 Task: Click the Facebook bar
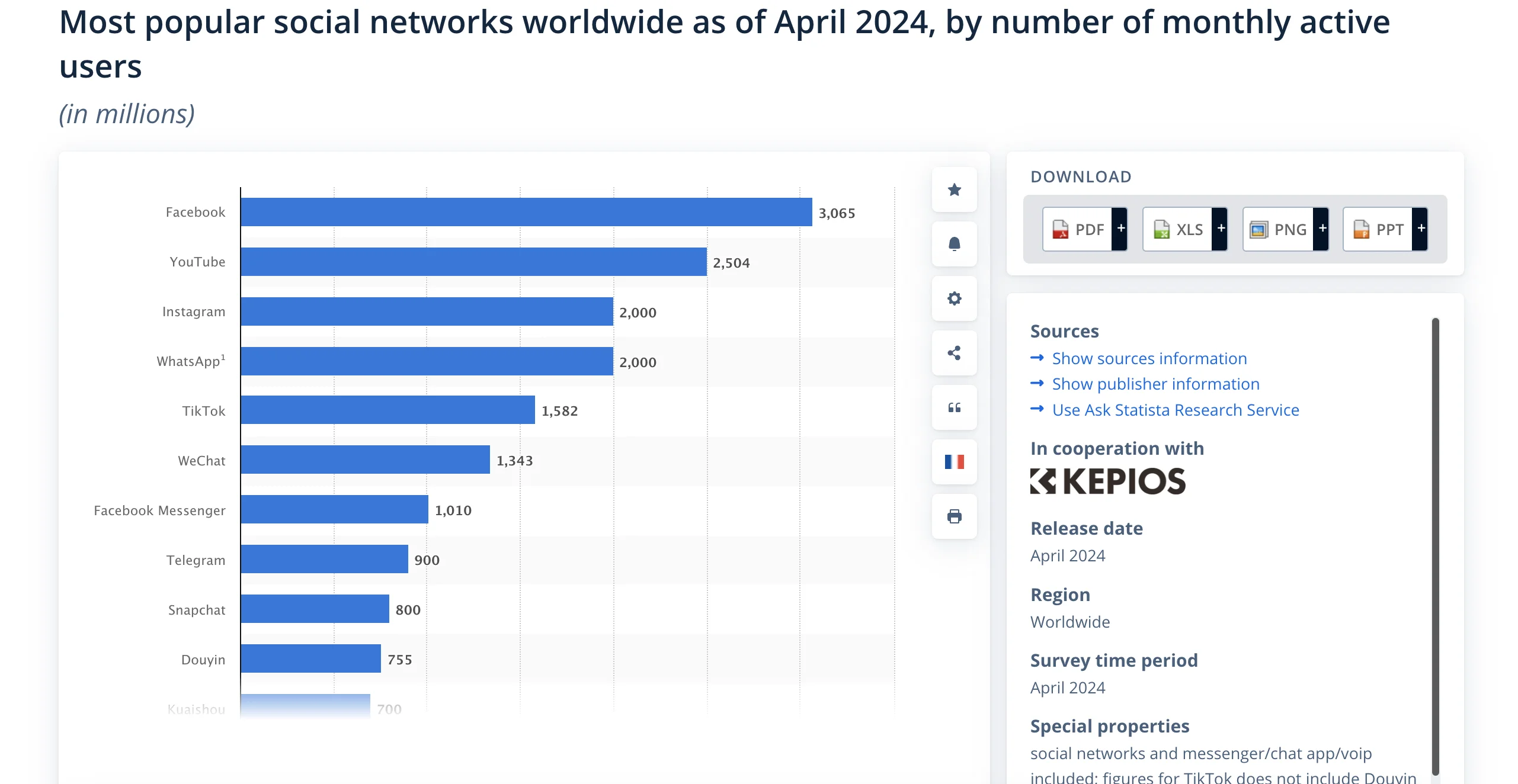pyautogui.click(x=526, y=212)
